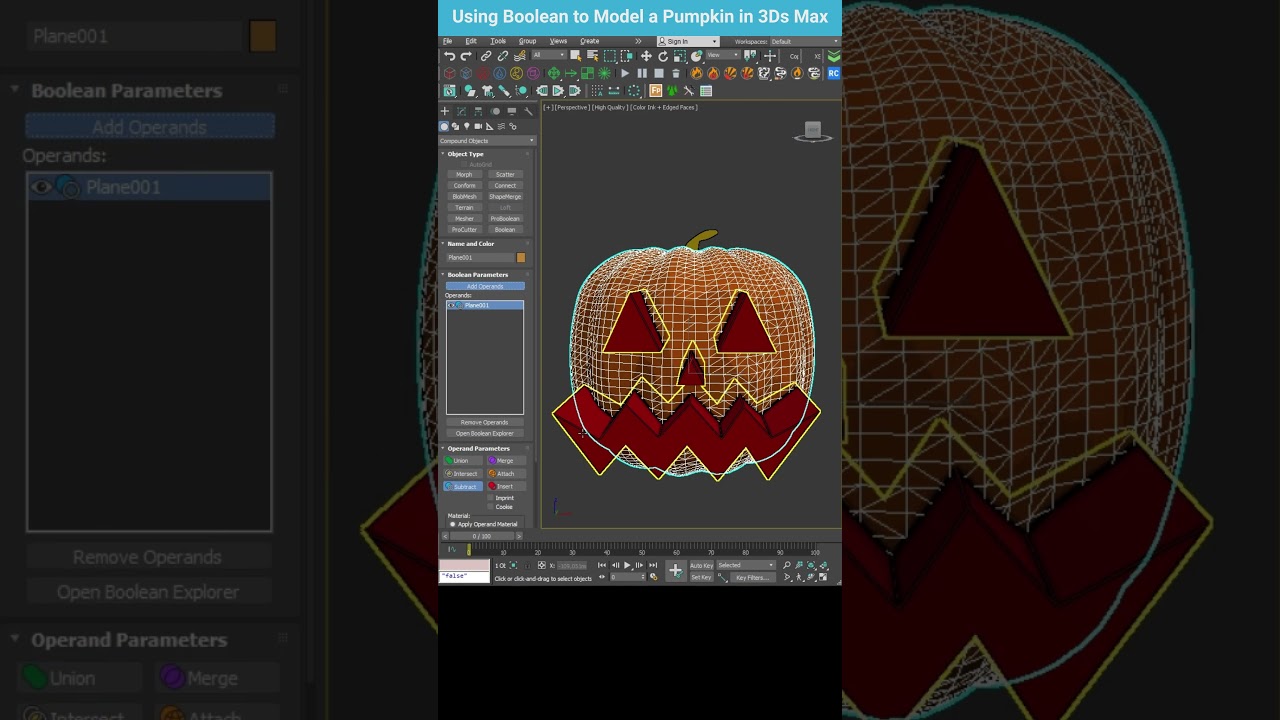The height and width of the screenshot is (720, 1280).
Task: Open the Display command panel tab
Action: tap(512, 111)
